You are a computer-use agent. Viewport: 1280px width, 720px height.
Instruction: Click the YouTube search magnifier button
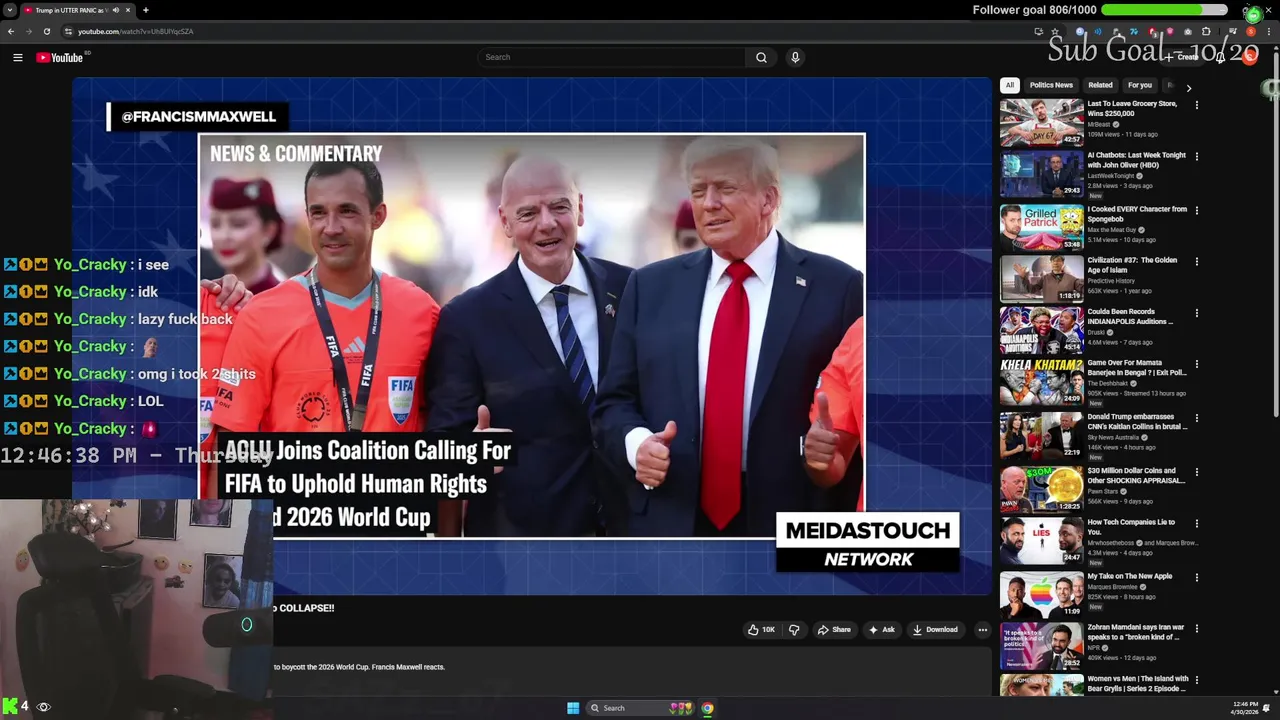pos(761,57)
